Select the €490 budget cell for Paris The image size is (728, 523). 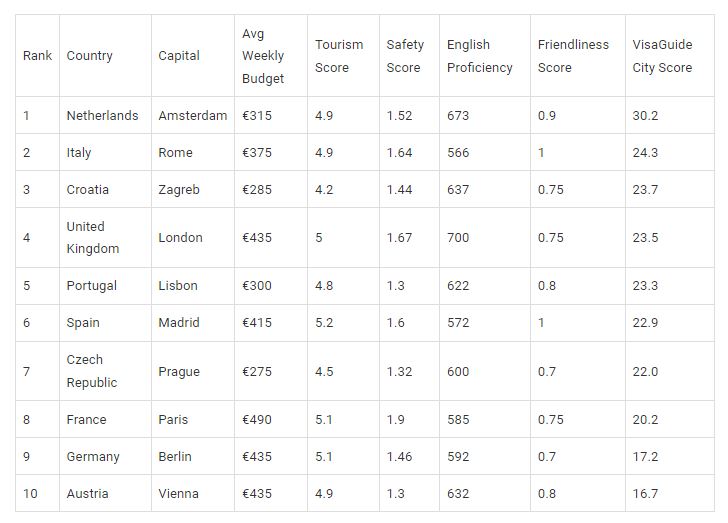pos(271,419)
